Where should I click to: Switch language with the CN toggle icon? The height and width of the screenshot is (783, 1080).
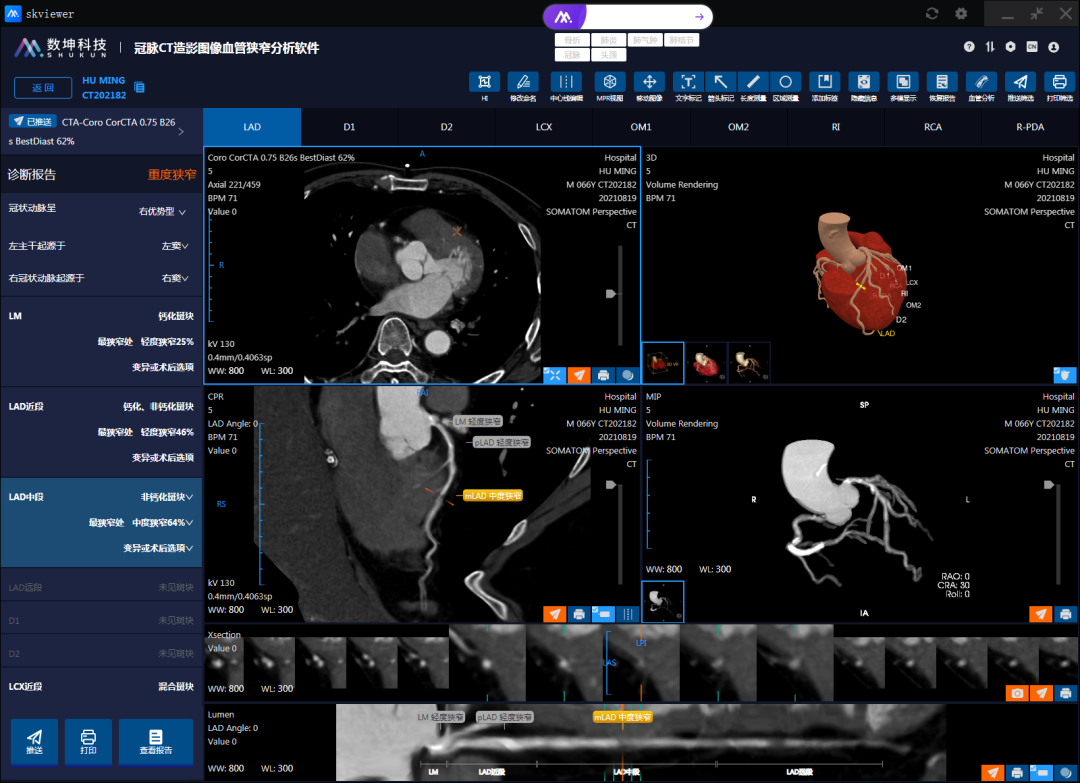pos(1031,47)
